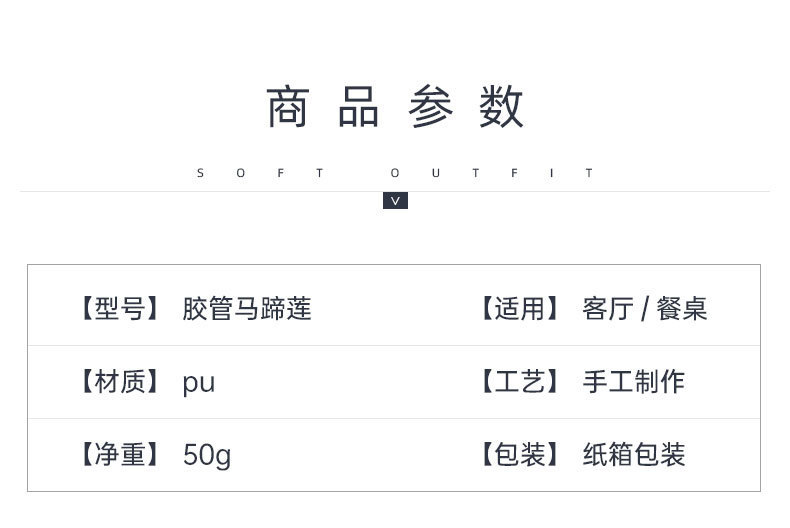The height and width of the screenshot is (528, 790).
Task: Click the OUTFIT subtitle word
Action: 492,173
